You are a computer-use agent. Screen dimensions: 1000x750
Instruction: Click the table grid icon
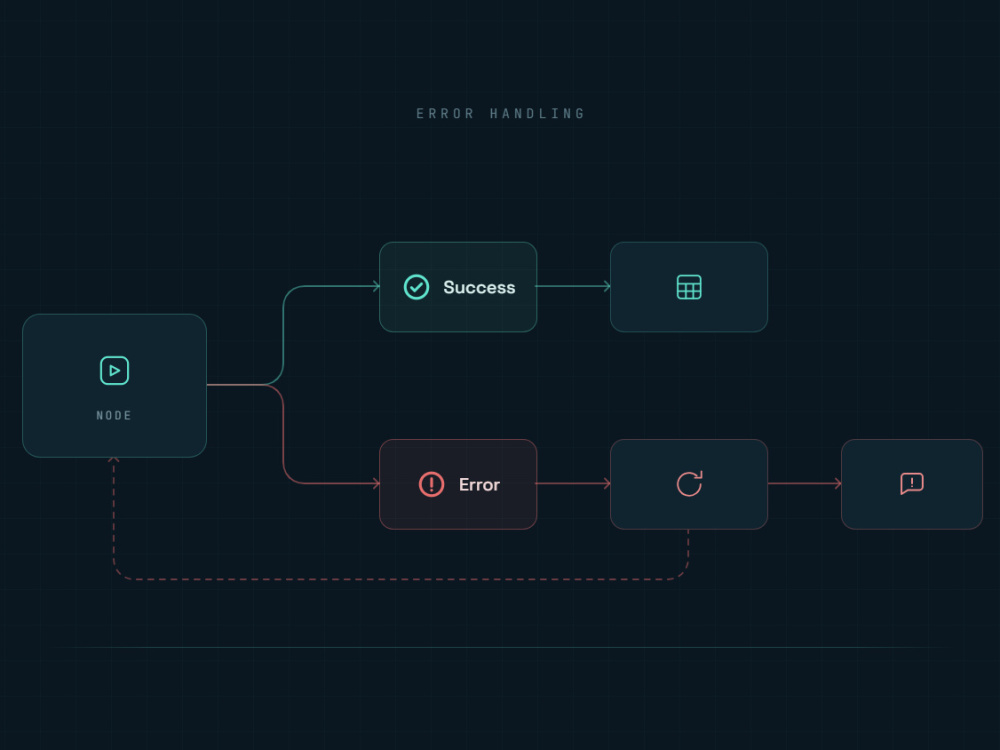(x=689, y=287)
